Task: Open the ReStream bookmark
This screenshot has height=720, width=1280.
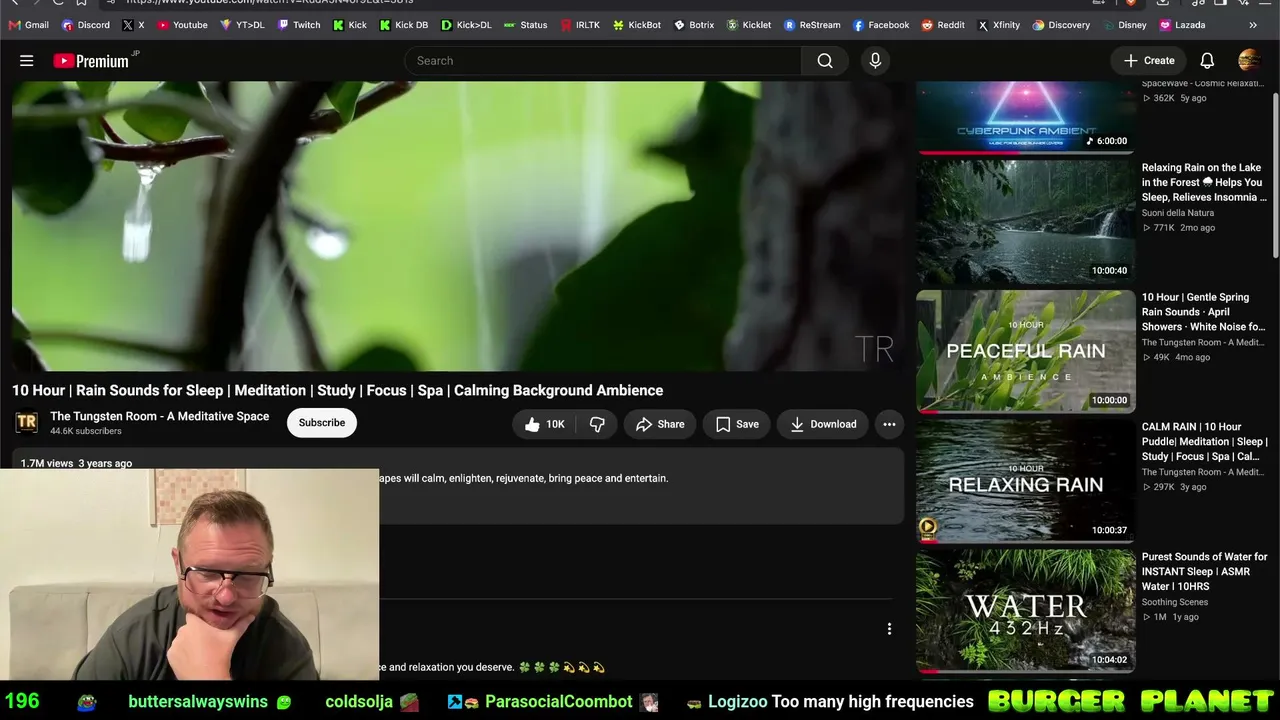Action: [x=812, y=25]
